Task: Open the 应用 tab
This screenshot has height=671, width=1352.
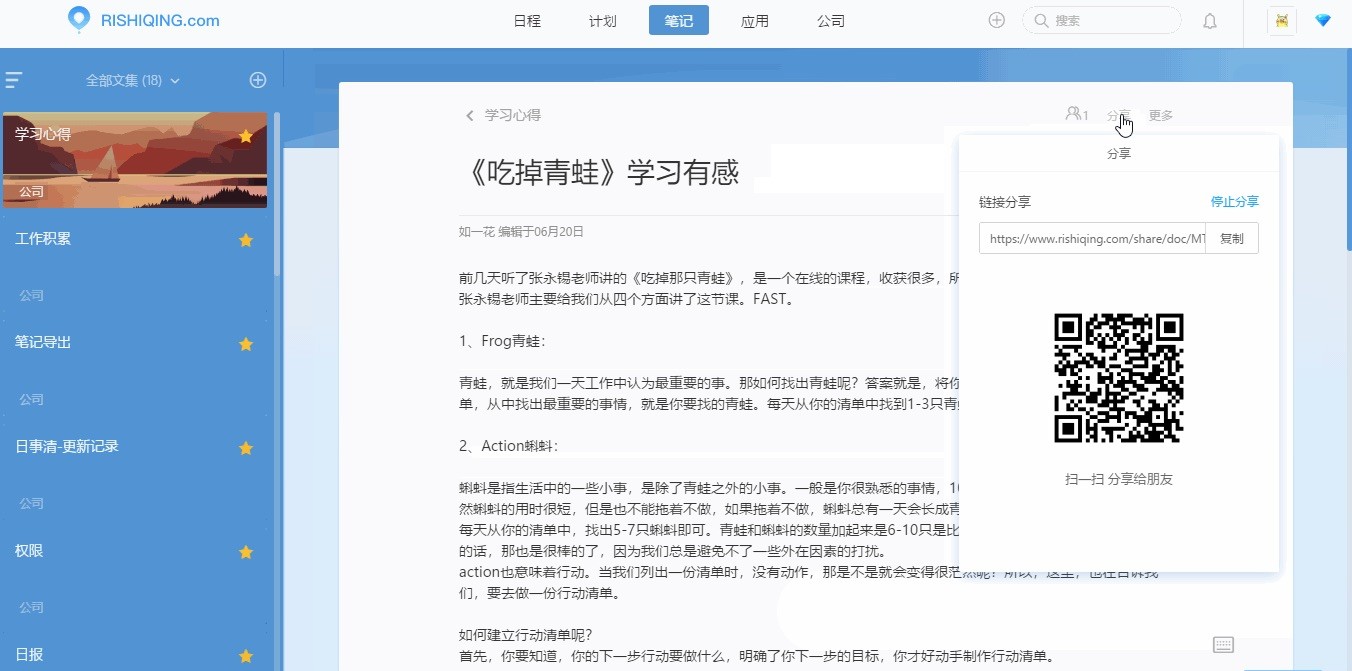Action: coord(755,21)
